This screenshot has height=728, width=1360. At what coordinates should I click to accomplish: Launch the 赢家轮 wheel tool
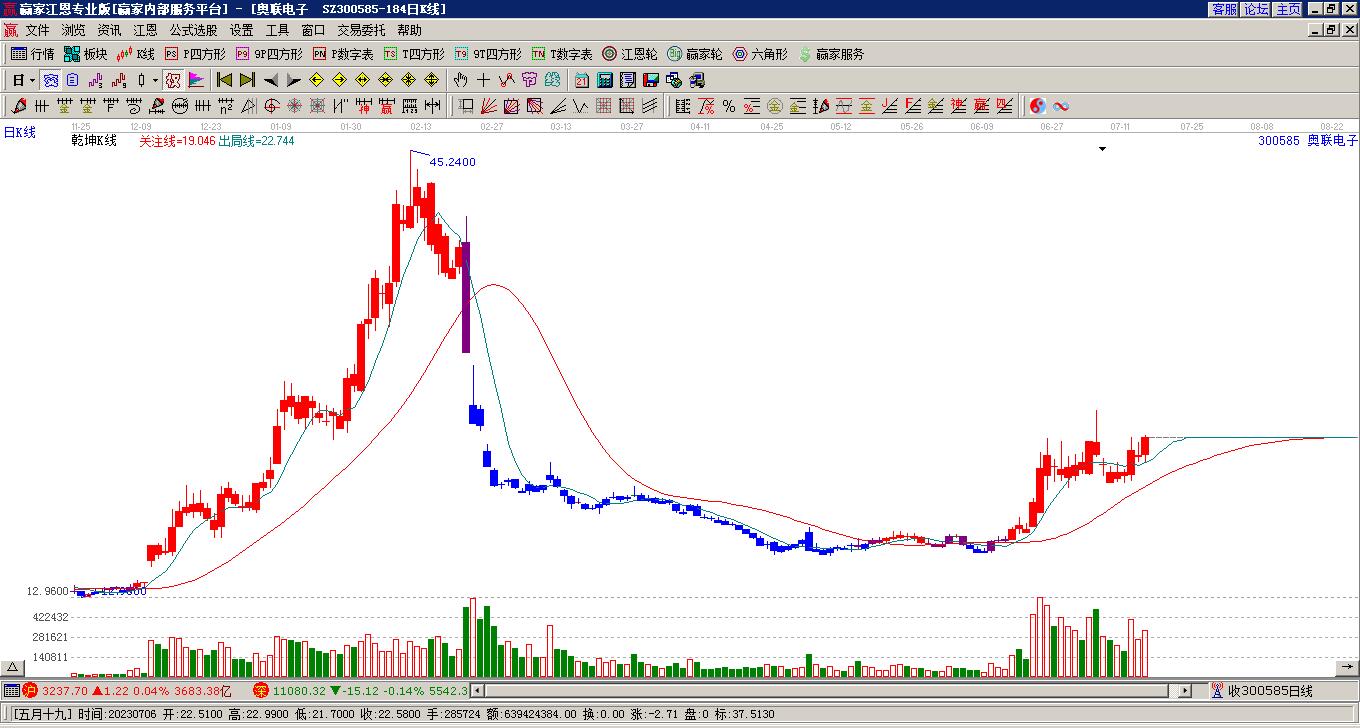click(695, 54)
